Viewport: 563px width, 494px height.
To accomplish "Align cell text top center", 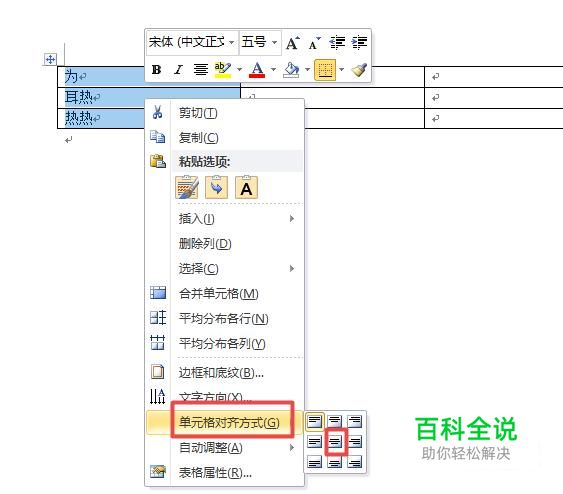I will click(335, 421).
